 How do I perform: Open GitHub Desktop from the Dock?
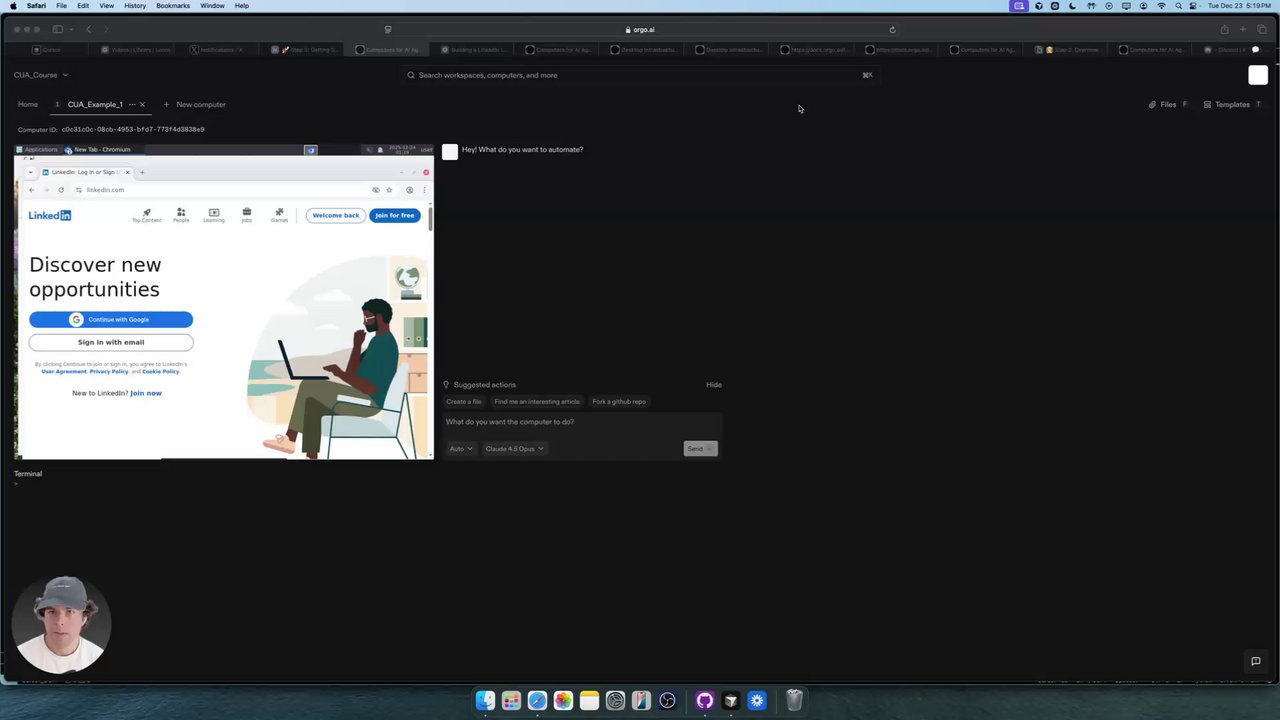pyautogui.click(x=705, y=701)
